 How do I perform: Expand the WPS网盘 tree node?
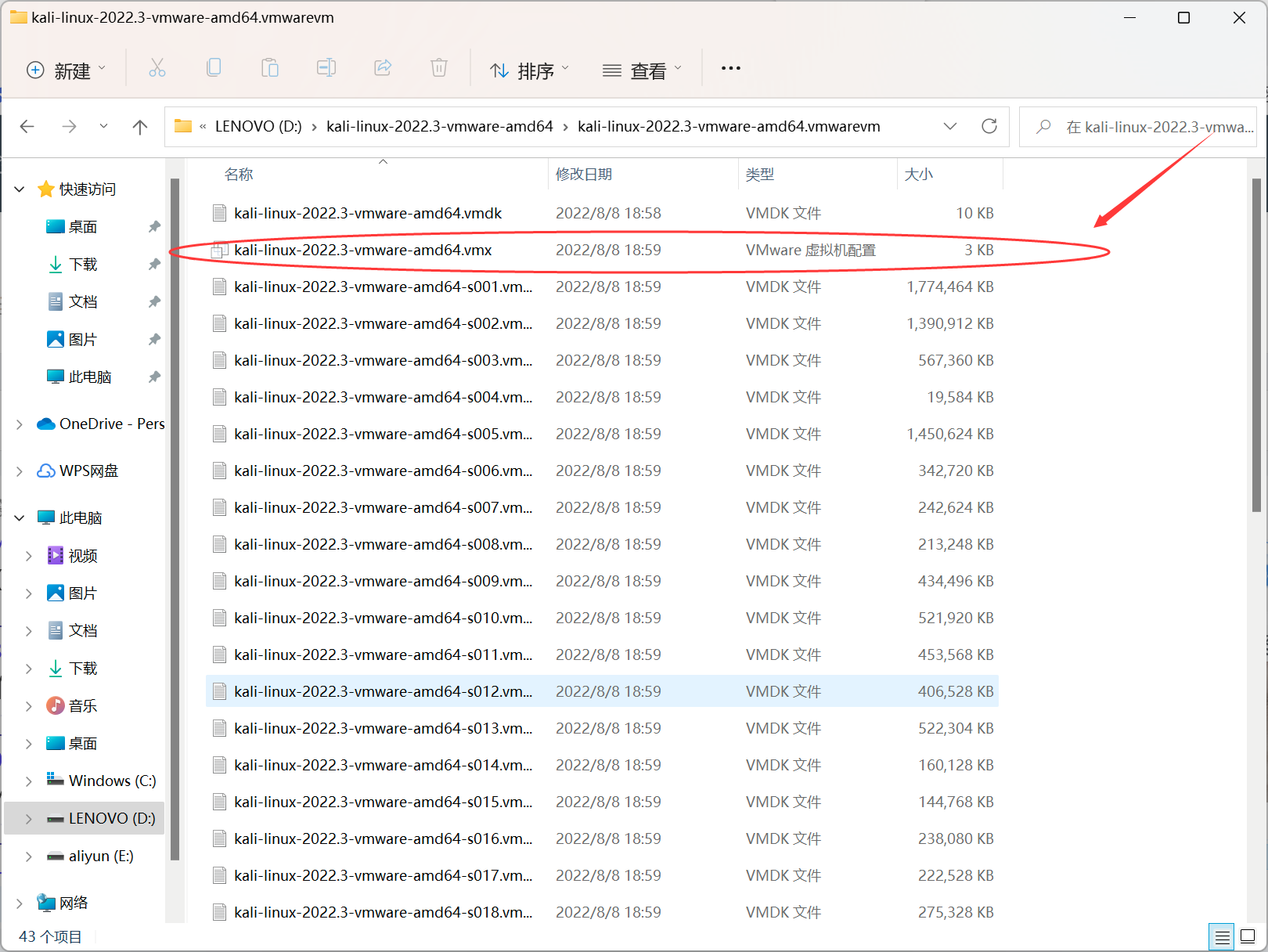pyautogui.click(x=20, y=471)
